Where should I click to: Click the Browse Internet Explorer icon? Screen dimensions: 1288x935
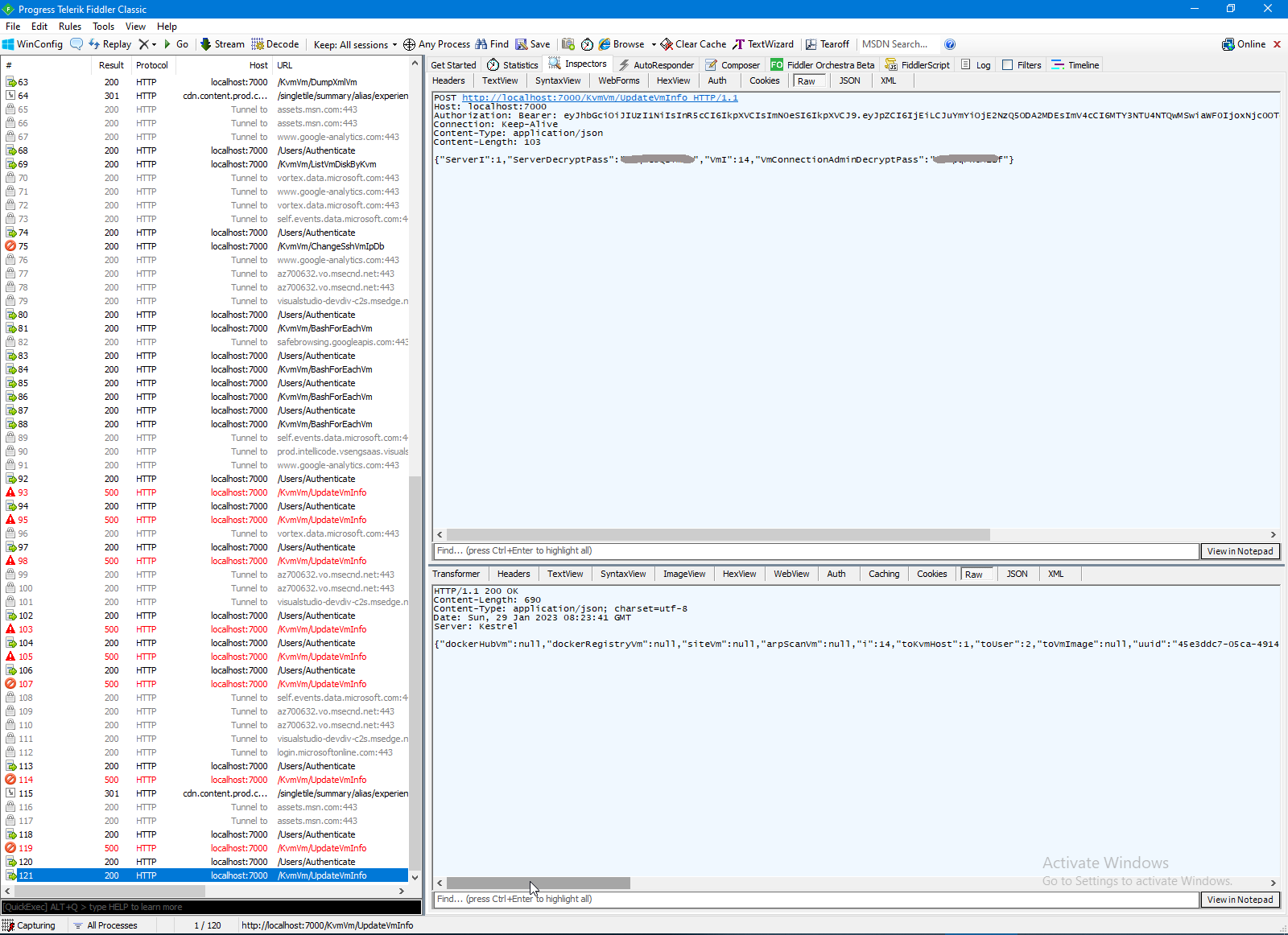(x=605, y=44)
